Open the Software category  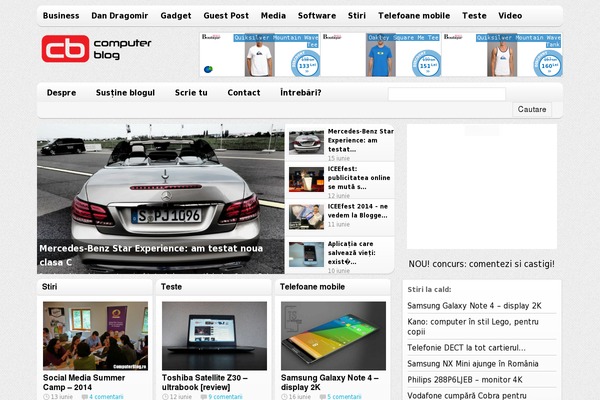317,16
